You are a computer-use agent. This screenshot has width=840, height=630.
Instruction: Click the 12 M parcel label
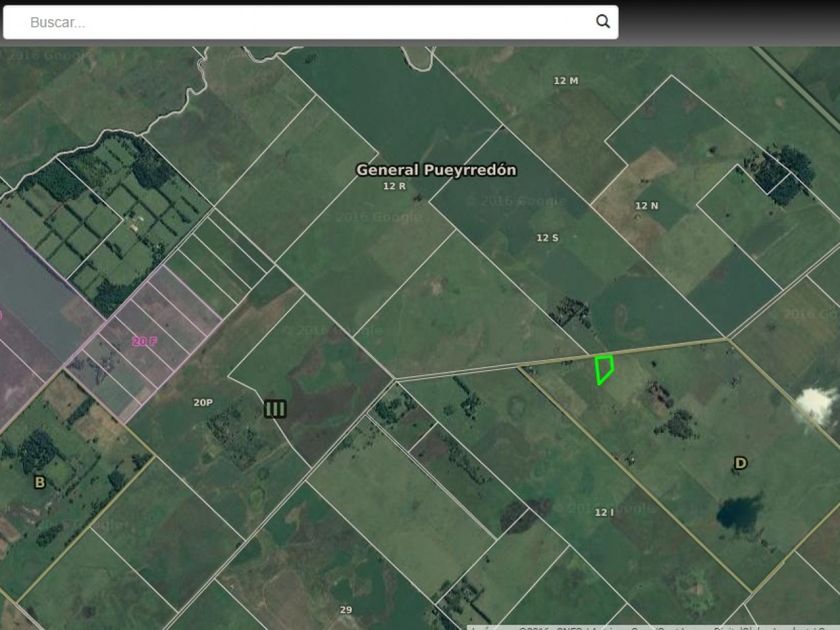pos(566,81)
